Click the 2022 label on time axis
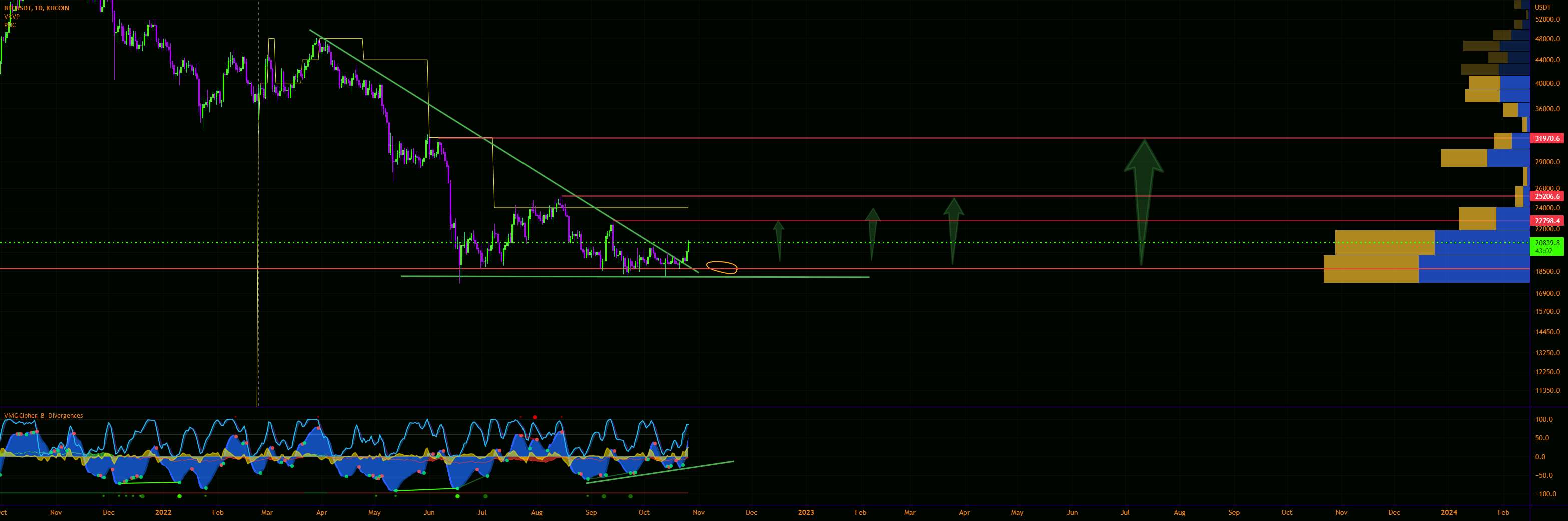This screenshot has height=521, width=1568. pos(163,512)
